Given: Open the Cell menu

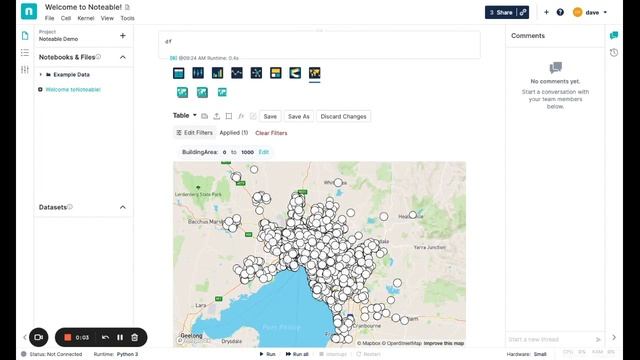Looking at the screenshot, I should click(66, 18).
